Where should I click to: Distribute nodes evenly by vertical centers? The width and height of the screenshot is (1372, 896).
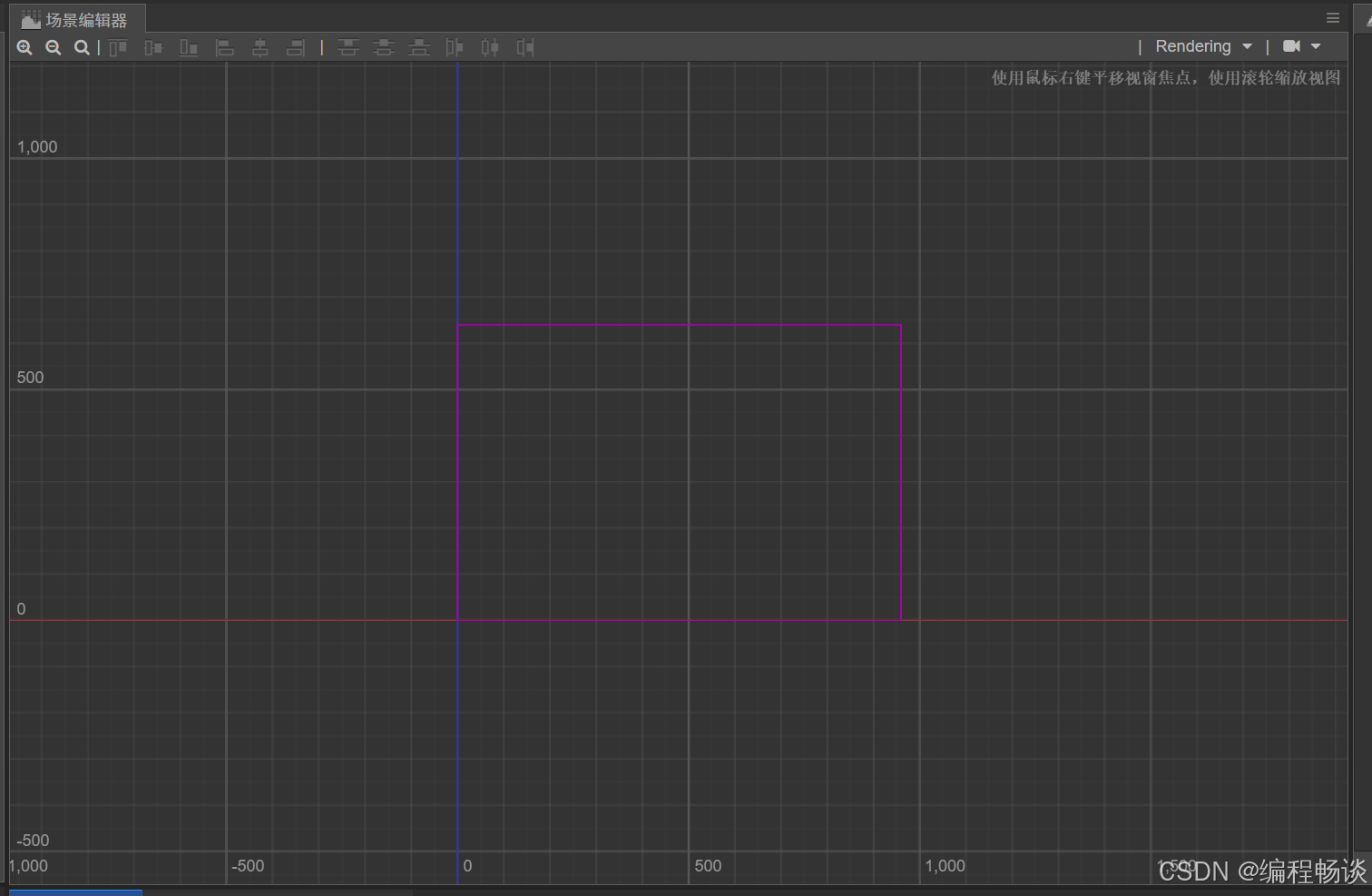384,47
